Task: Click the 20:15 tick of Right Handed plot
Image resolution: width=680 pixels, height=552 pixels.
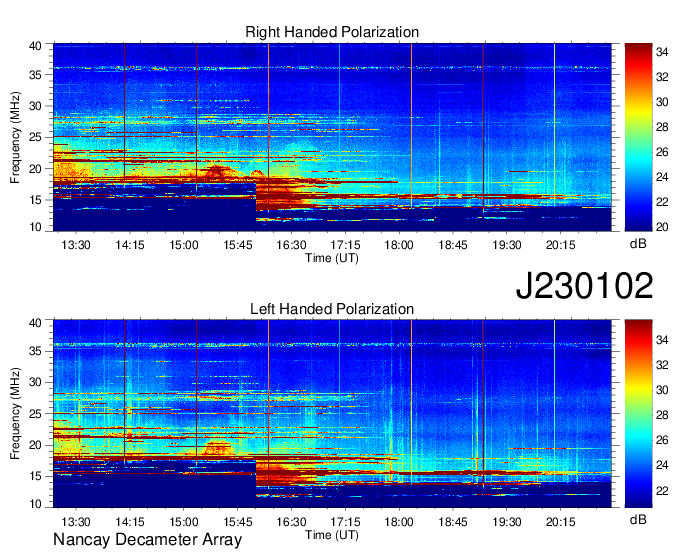Action: 560,245
